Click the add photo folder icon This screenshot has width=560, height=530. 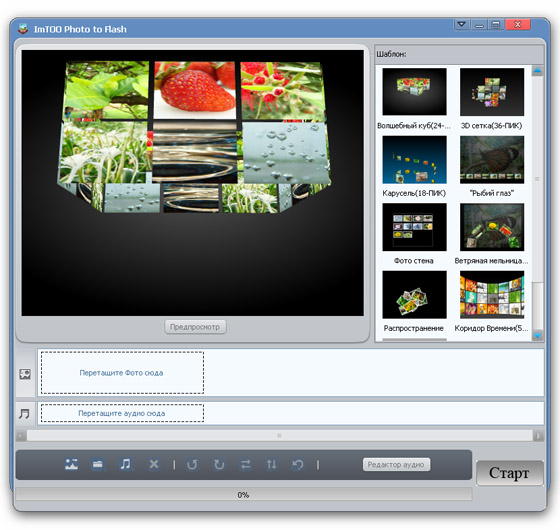point(98,464)
